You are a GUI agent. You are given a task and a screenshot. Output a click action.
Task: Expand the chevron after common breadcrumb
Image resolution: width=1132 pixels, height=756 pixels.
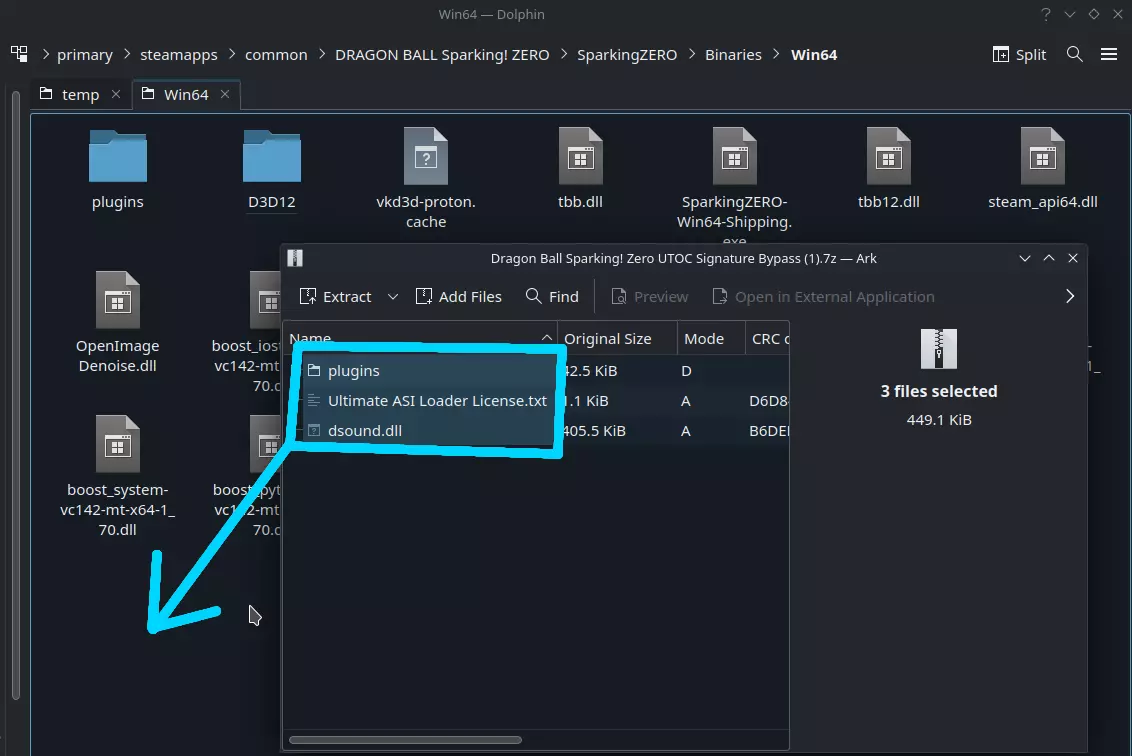[x=322, y=54]
